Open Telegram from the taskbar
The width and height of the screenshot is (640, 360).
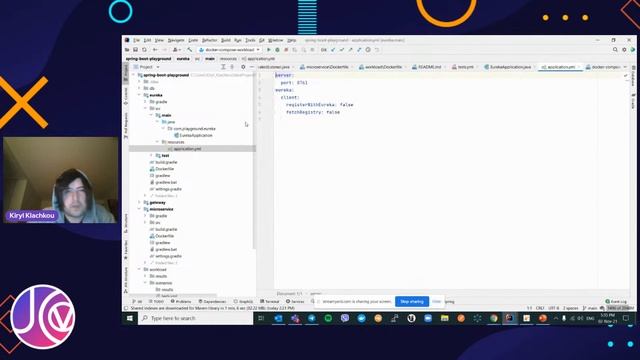(311, 318)
